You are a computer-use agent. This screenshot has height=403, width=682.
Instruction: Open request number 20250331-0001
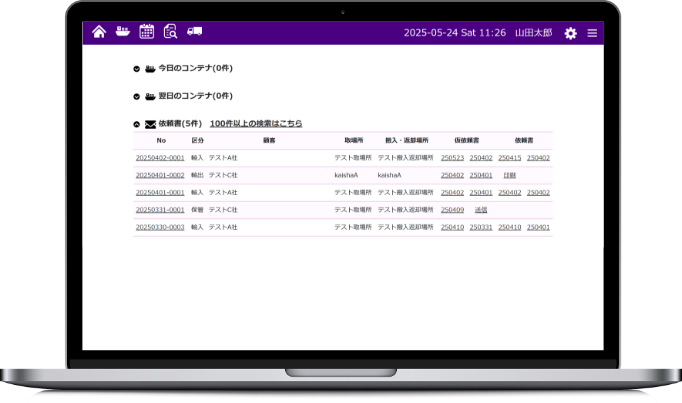(x=160, y=210)
